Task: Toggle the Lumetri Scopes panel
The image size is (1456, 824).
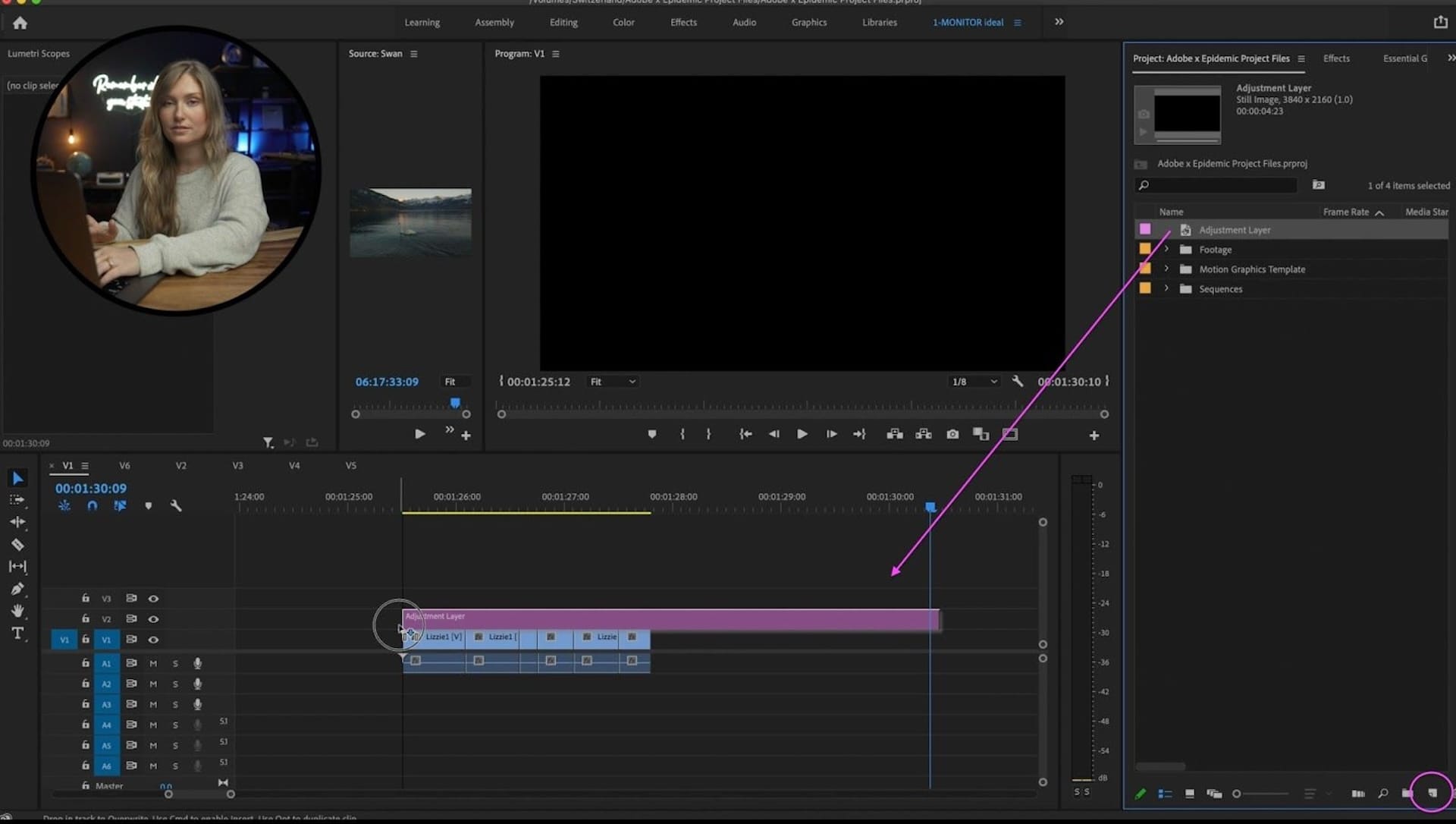Action: (38, 53)
